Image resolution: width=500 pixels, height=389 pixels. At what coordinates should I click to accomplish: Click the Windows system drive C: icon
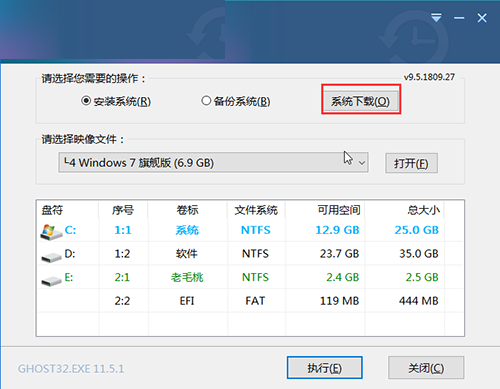(x=51, y=232)
